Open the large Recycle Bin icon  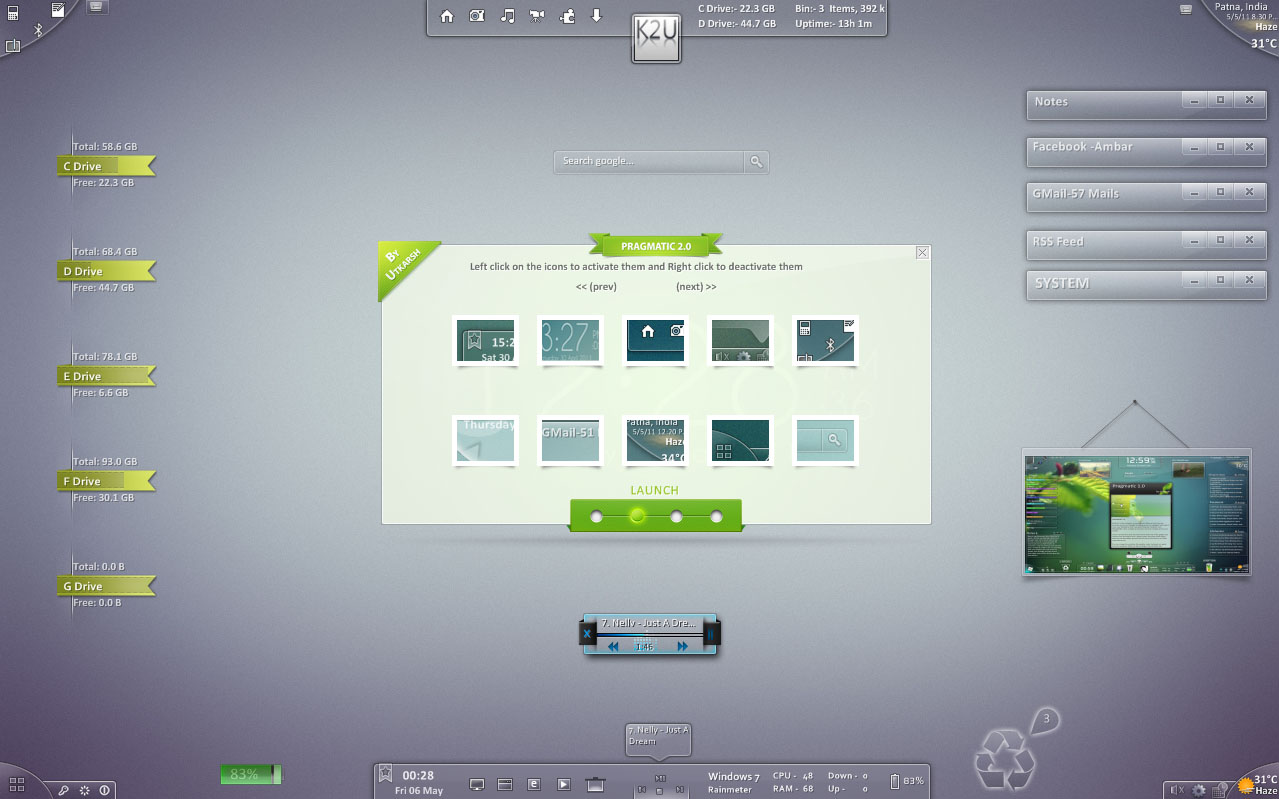(x=1004, y=761)
